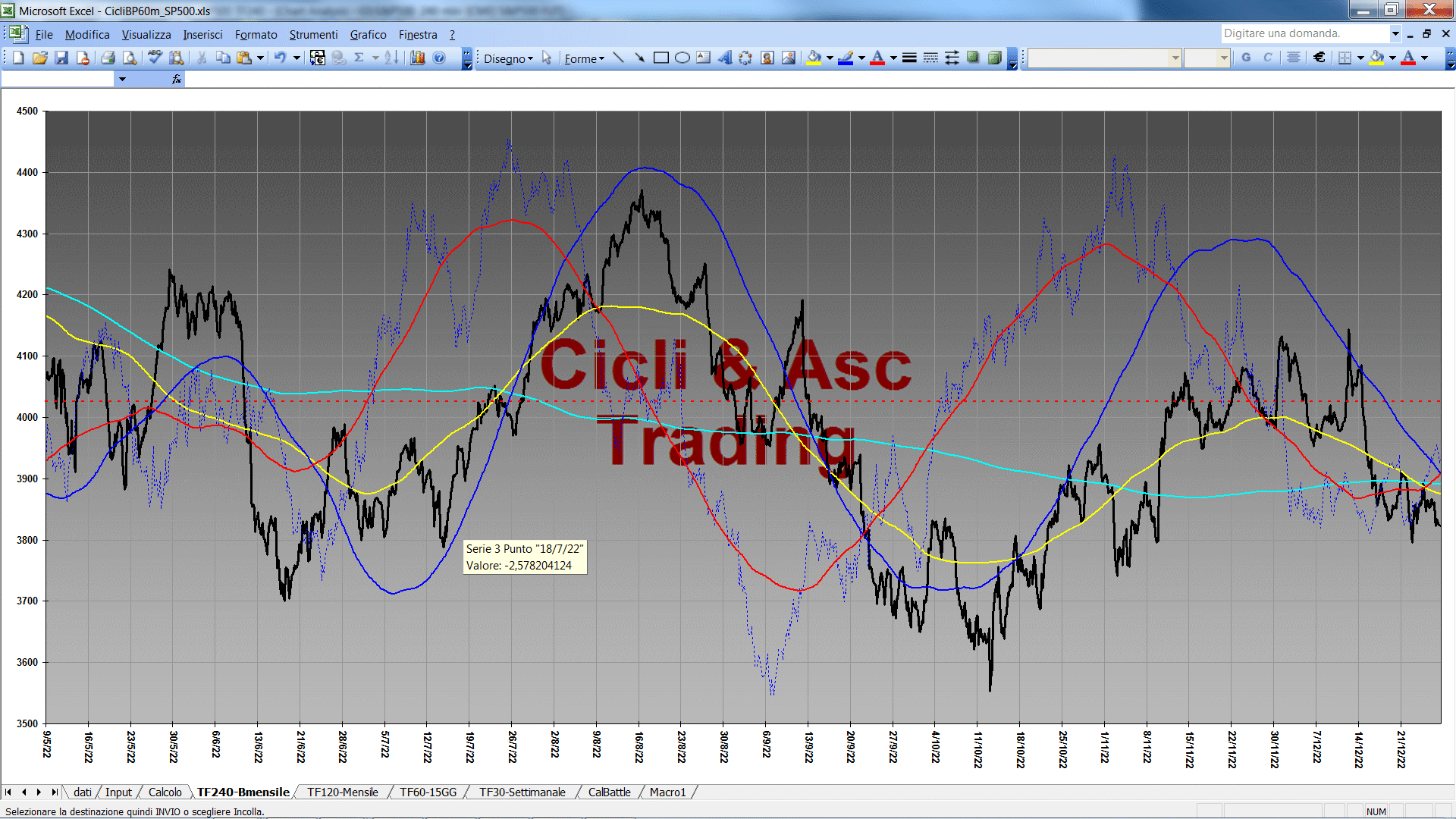Open the 3-D Style options
Screen dimensions: 1456x819
994,58
